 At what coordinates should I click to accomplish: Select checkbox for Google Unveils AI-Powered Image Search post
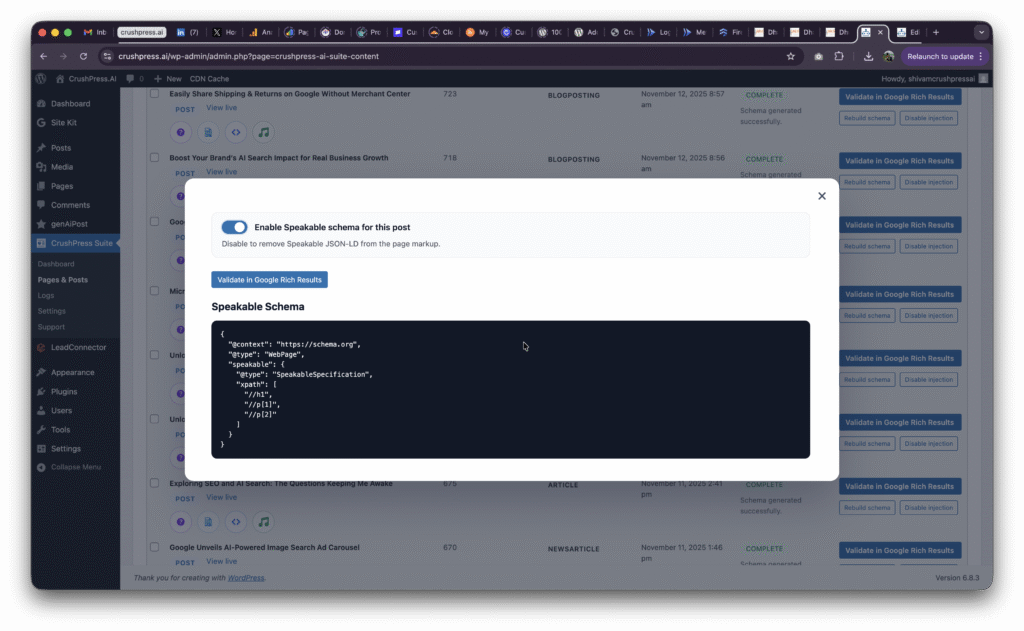154,547
